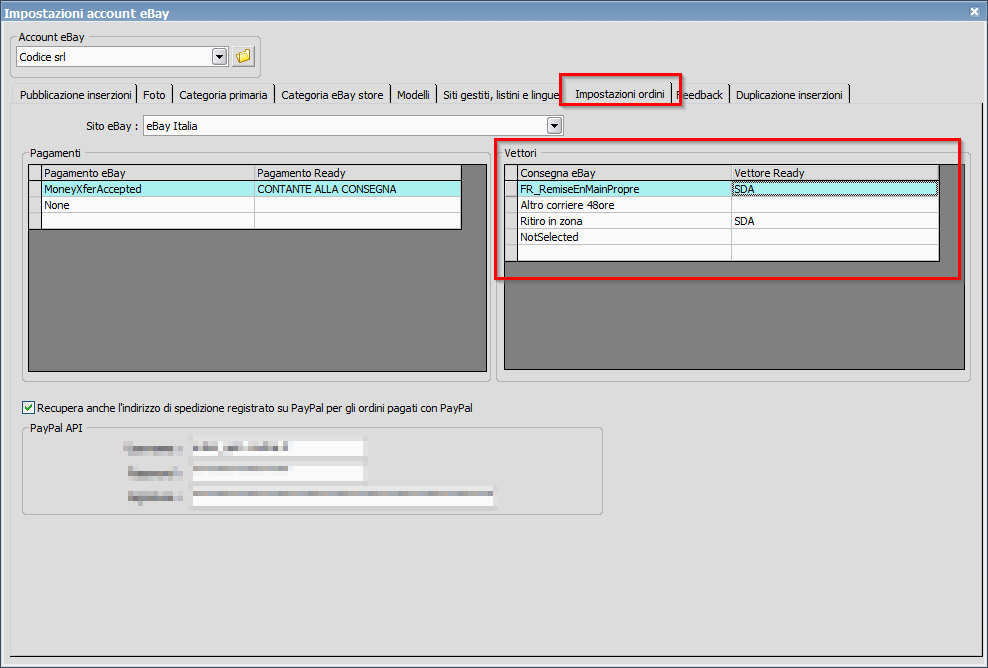
Task: Click the Consegna eBay column header
Action: (x=624, y=173)
